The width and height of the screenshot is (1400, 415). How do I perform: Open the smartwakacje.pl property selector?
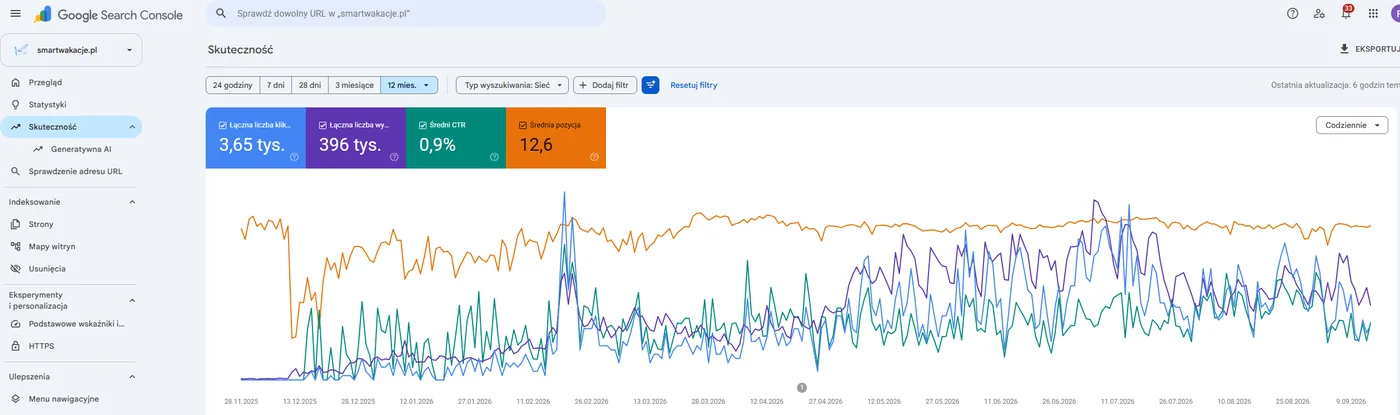coord(72,50)
